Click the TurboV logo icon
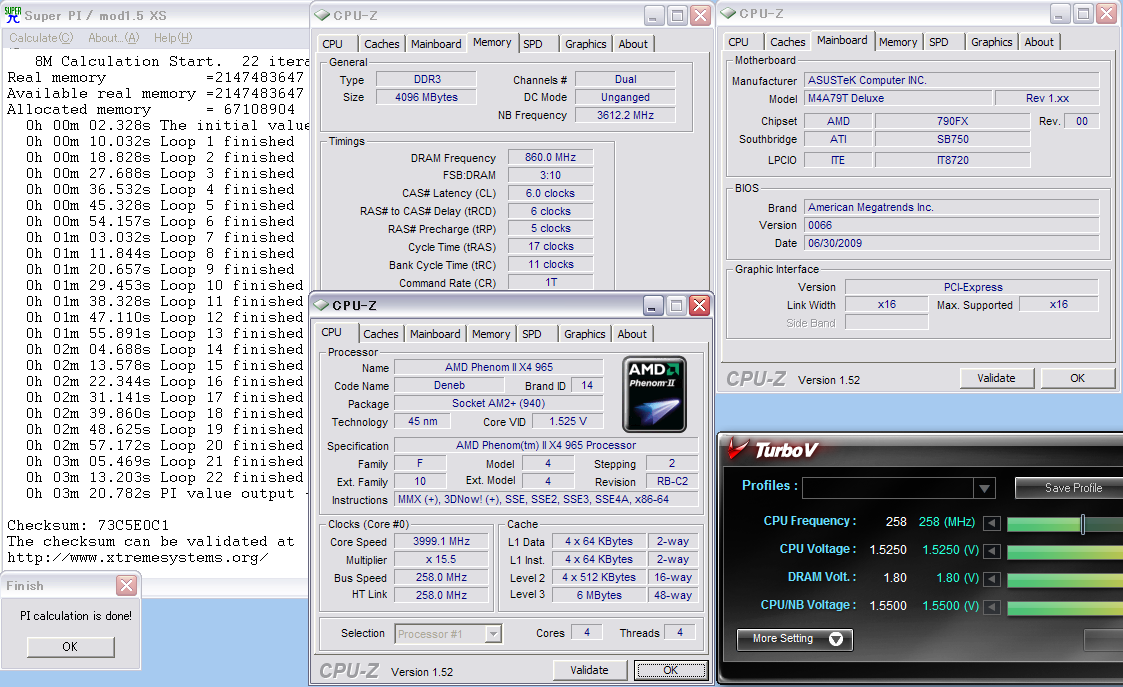The height and width of the screenshot is (687, 1123). click(739, 449)
